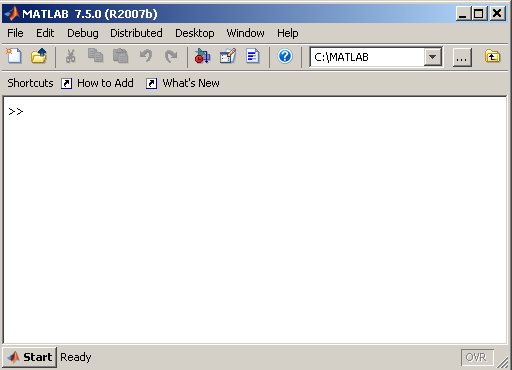
Task: Click the C:\MATLAB current directory field
Action: [x=367, y=57]
